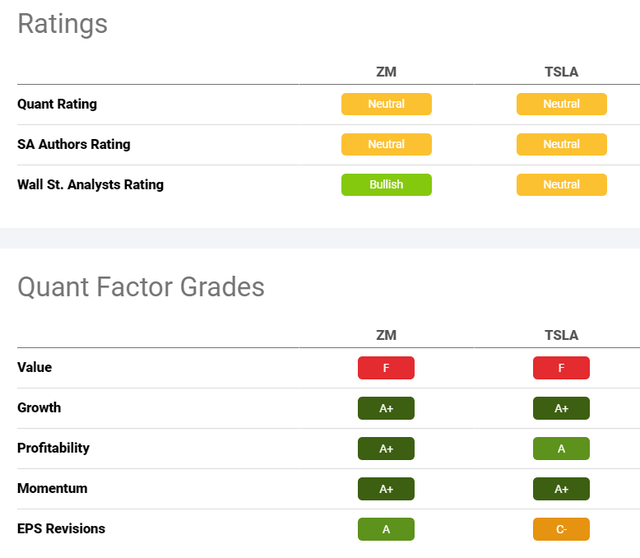Click the Profitability factor label

tap(53, 448)
